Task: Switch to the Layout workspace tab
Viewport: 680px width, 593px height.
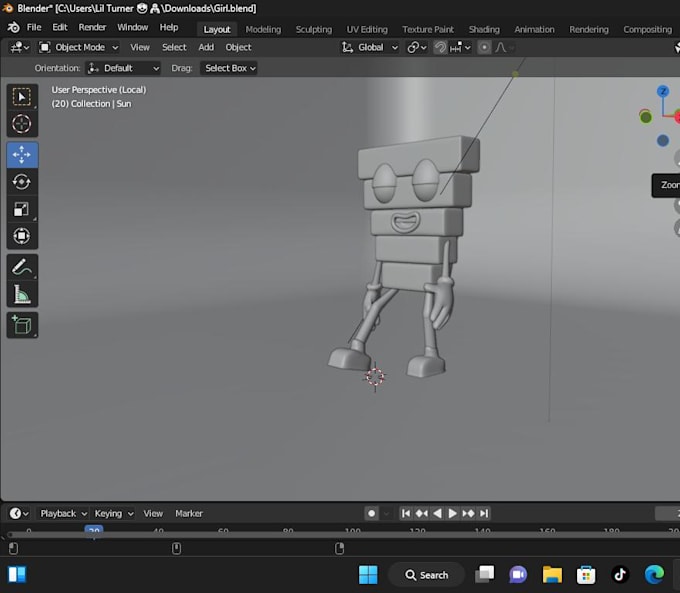Action: tap(217, 29)
